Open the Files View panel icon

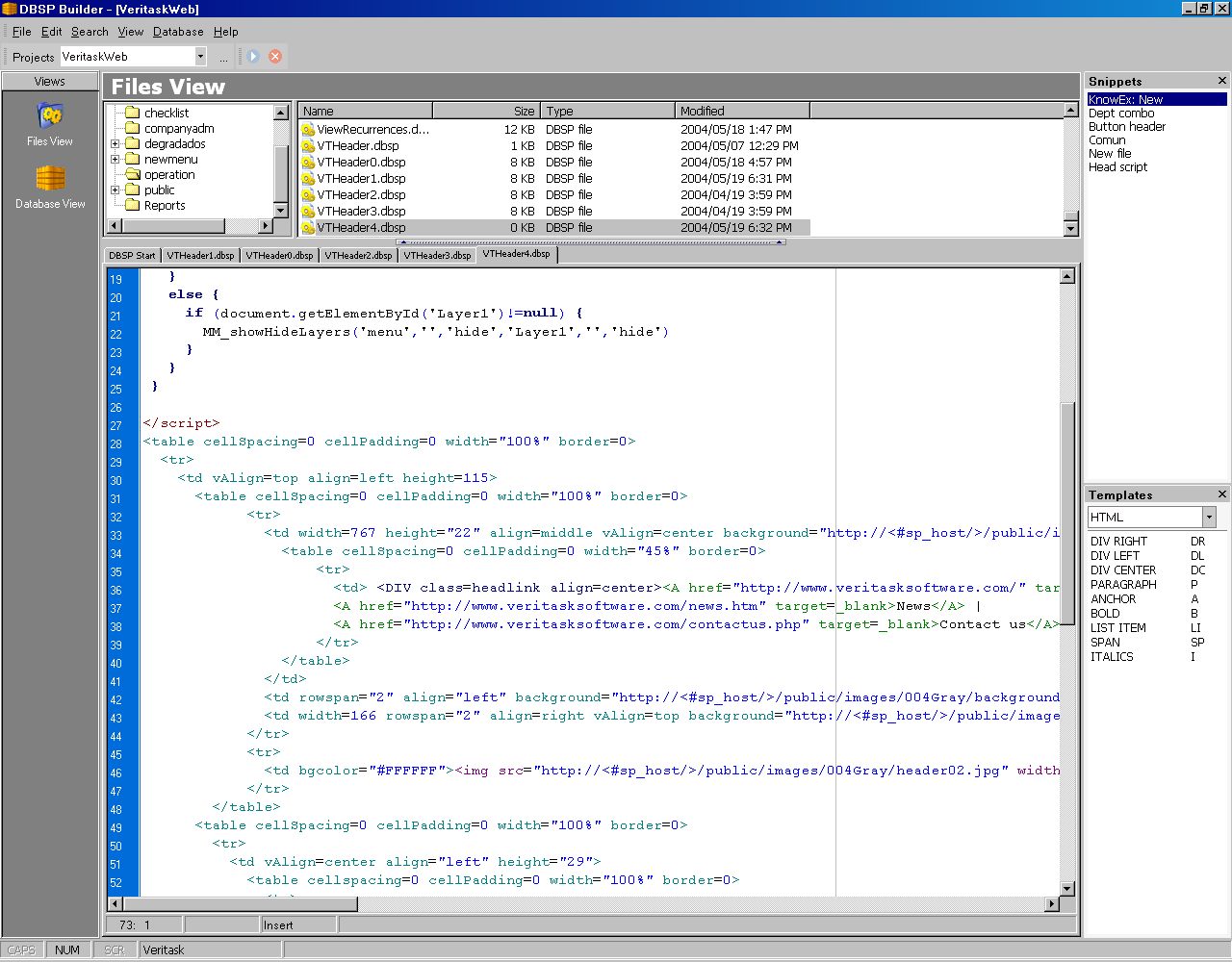pos(50,116)
